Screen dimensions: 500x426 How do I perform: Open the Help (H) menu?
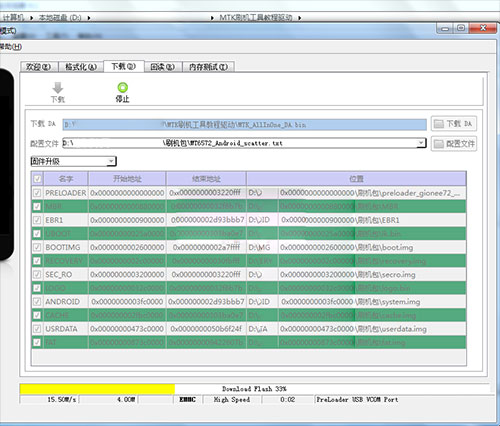click(11, 47)
